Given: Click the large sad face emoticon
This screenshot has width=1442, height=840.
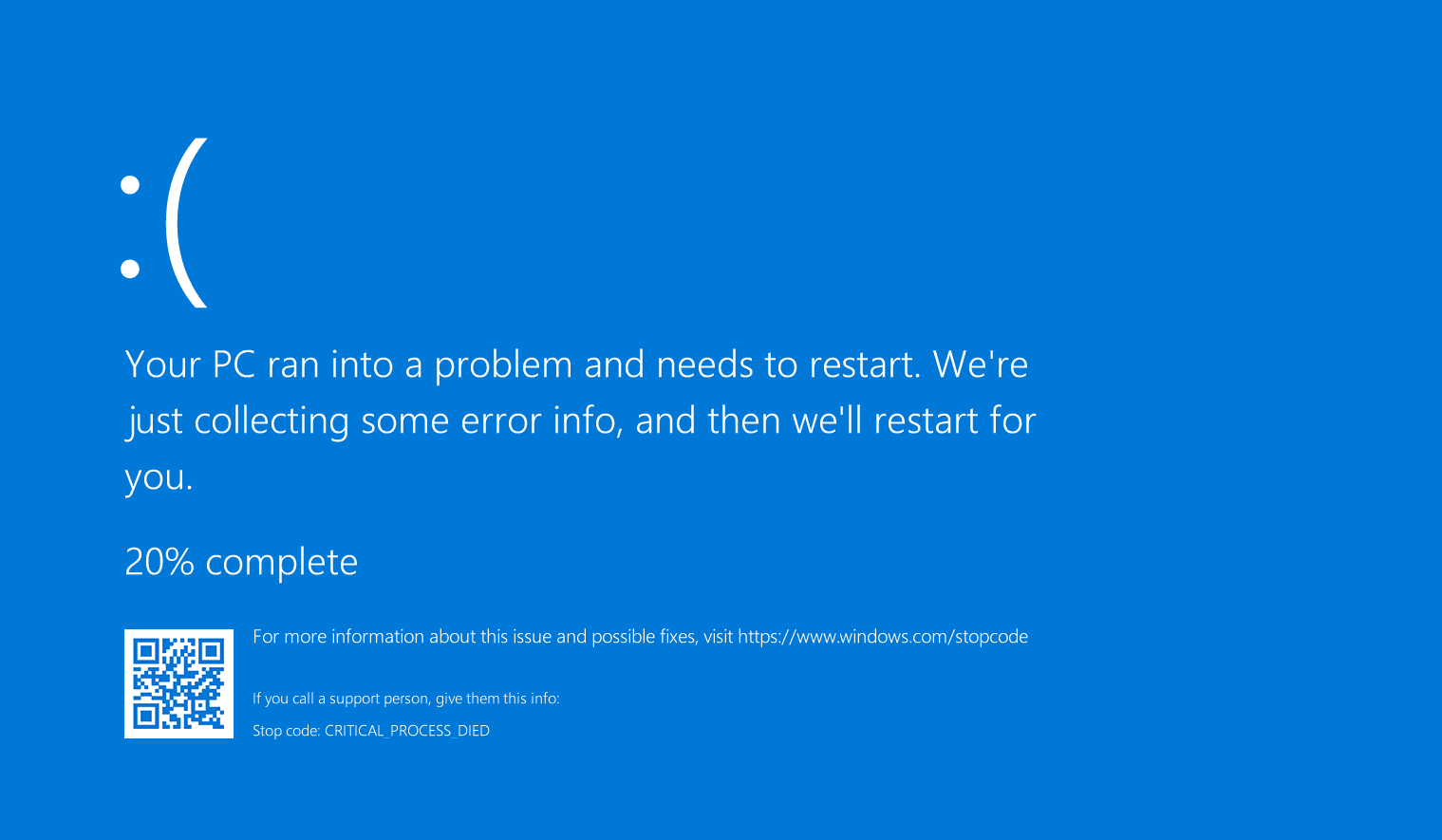Looking at the screenshot, I should point(163,223).
